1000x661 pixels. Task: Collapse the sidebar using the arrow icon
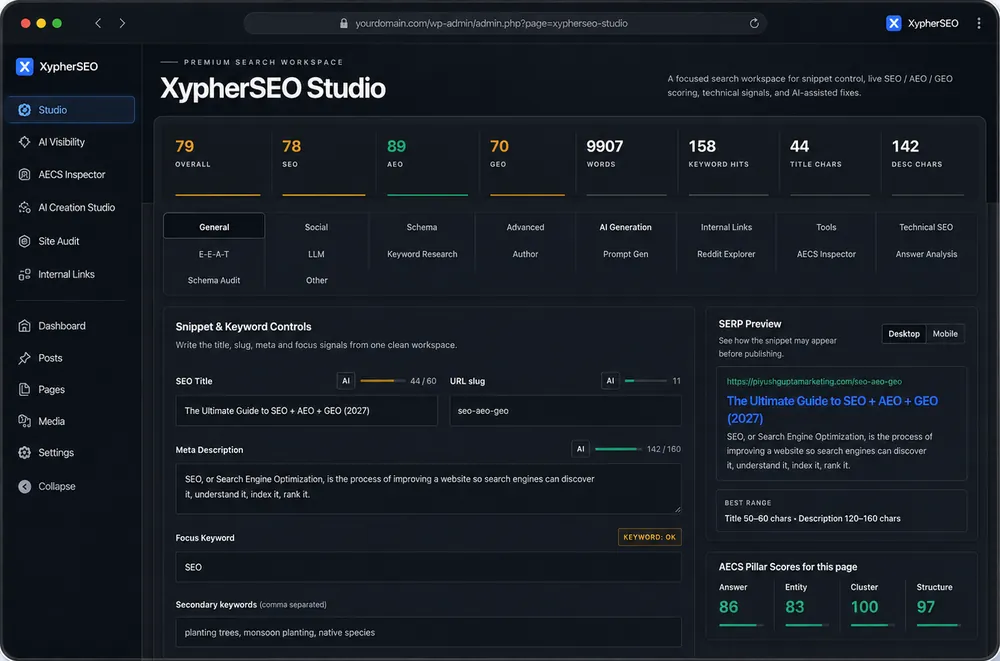point(24,486)
